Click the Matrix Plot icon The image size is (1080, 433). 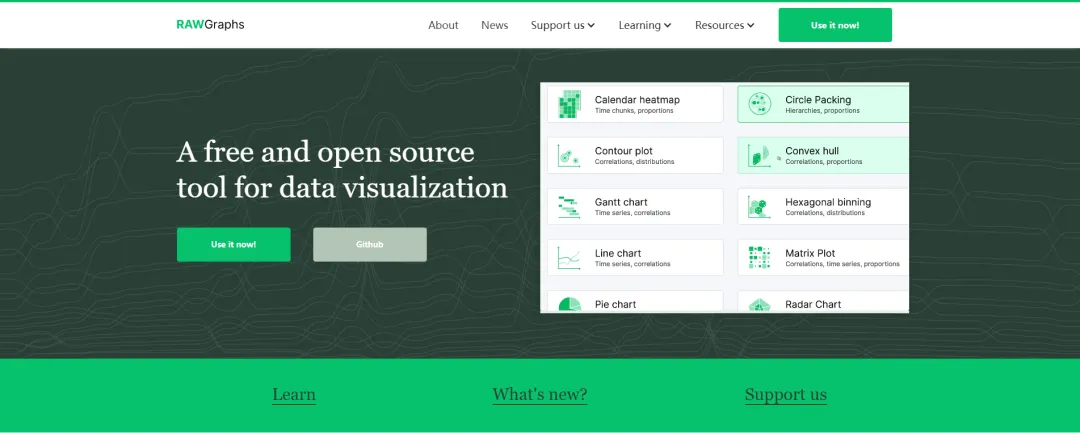pos(759,257)
